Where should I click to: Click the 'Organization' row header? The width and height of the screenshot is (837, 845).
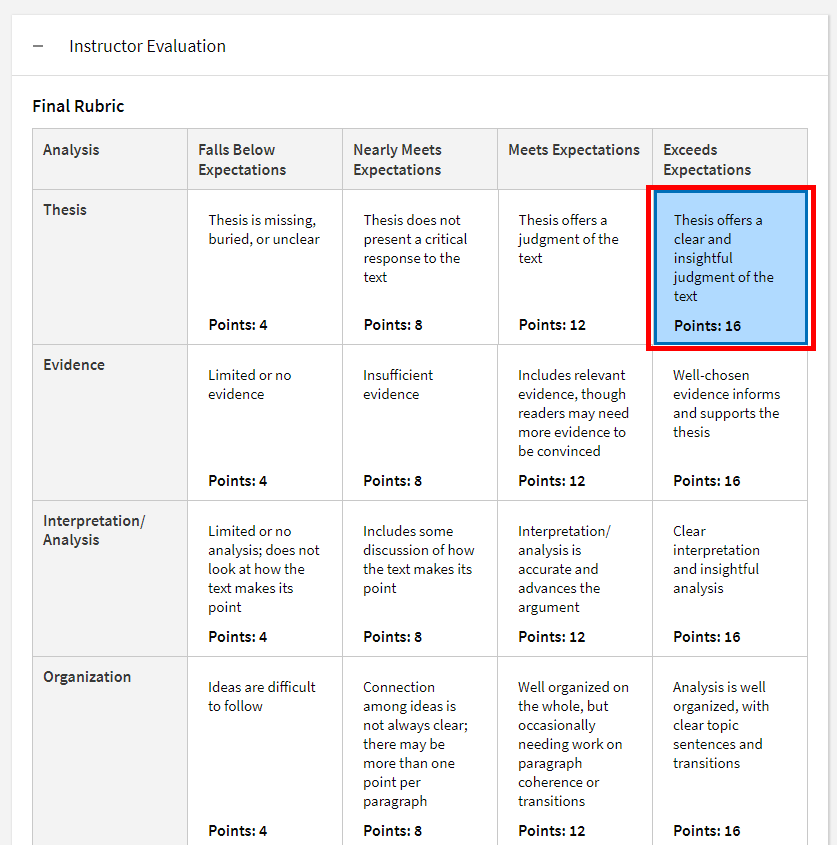(87, 677)
